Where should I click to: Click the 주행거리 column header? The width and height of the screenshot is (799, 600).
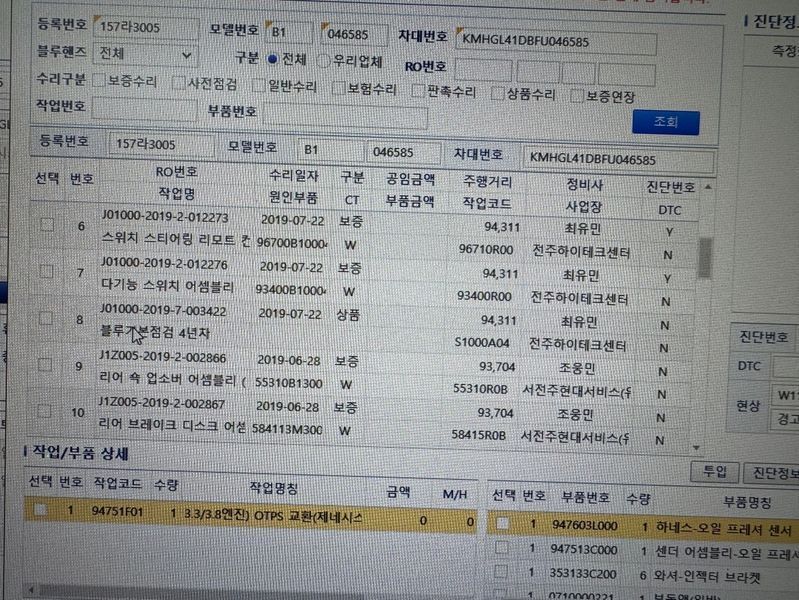(487, 181)
